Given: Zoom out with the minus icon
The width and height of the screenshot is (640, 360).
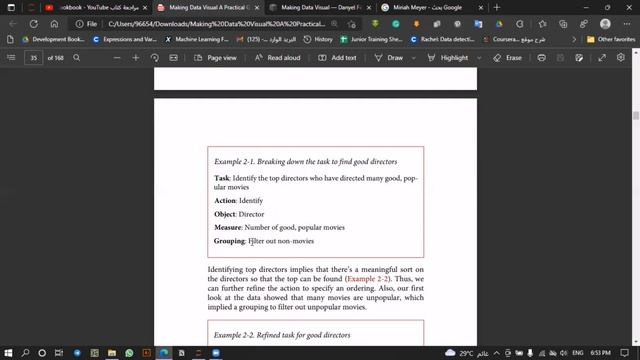Looking at the screenshot, I should tap(117, 58).
